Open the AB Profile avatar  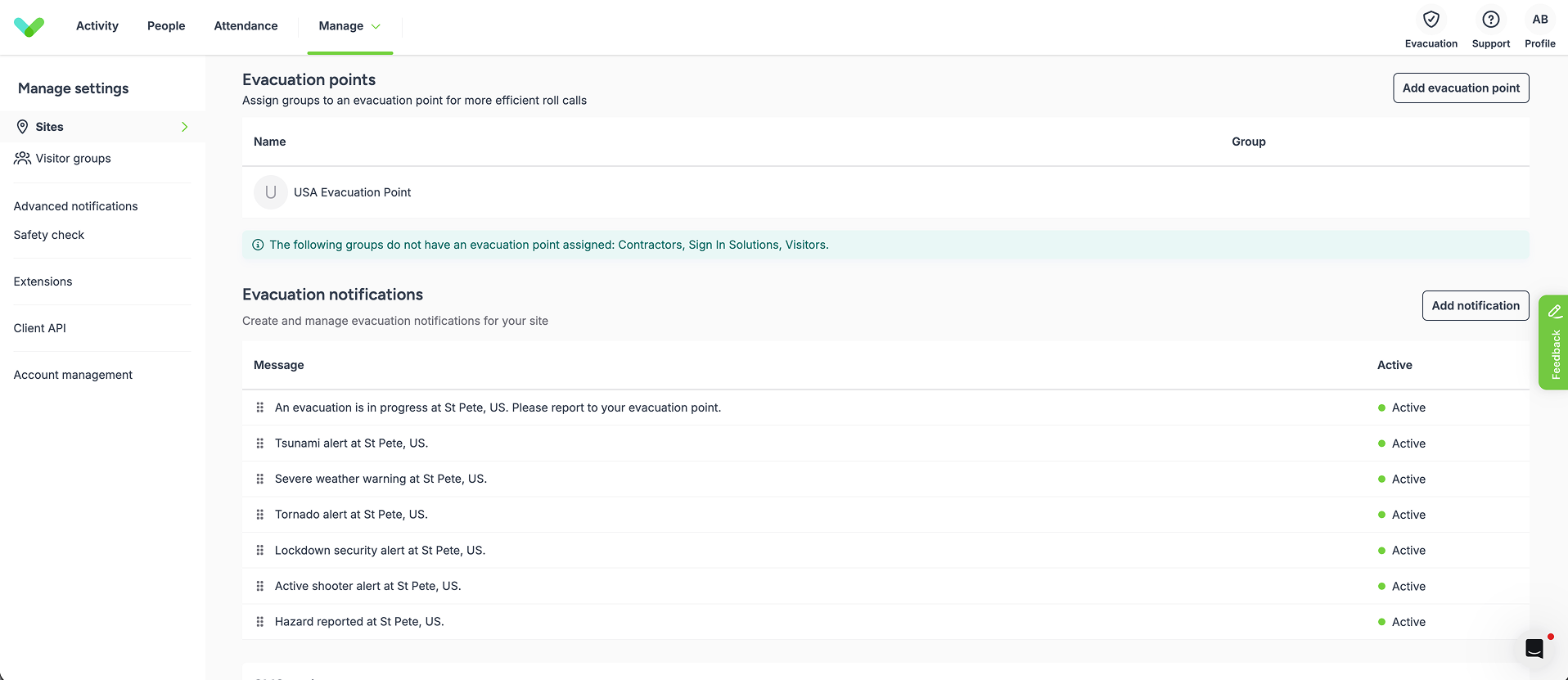point(1539,20)
